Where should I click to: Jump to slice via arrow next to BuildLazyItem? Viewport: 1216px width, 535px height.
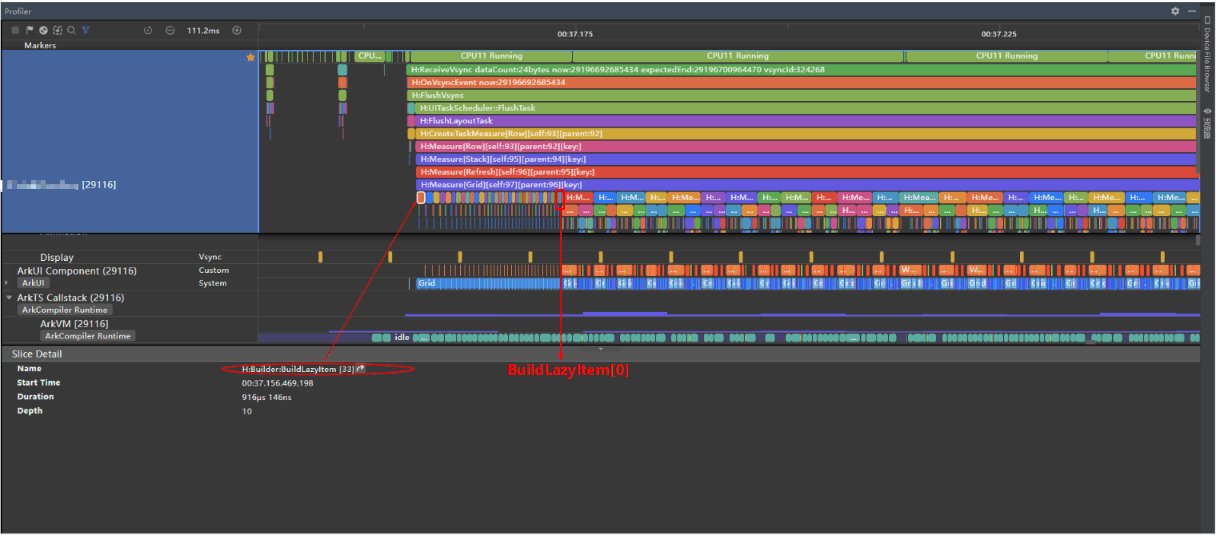click(x=360, y=369)
